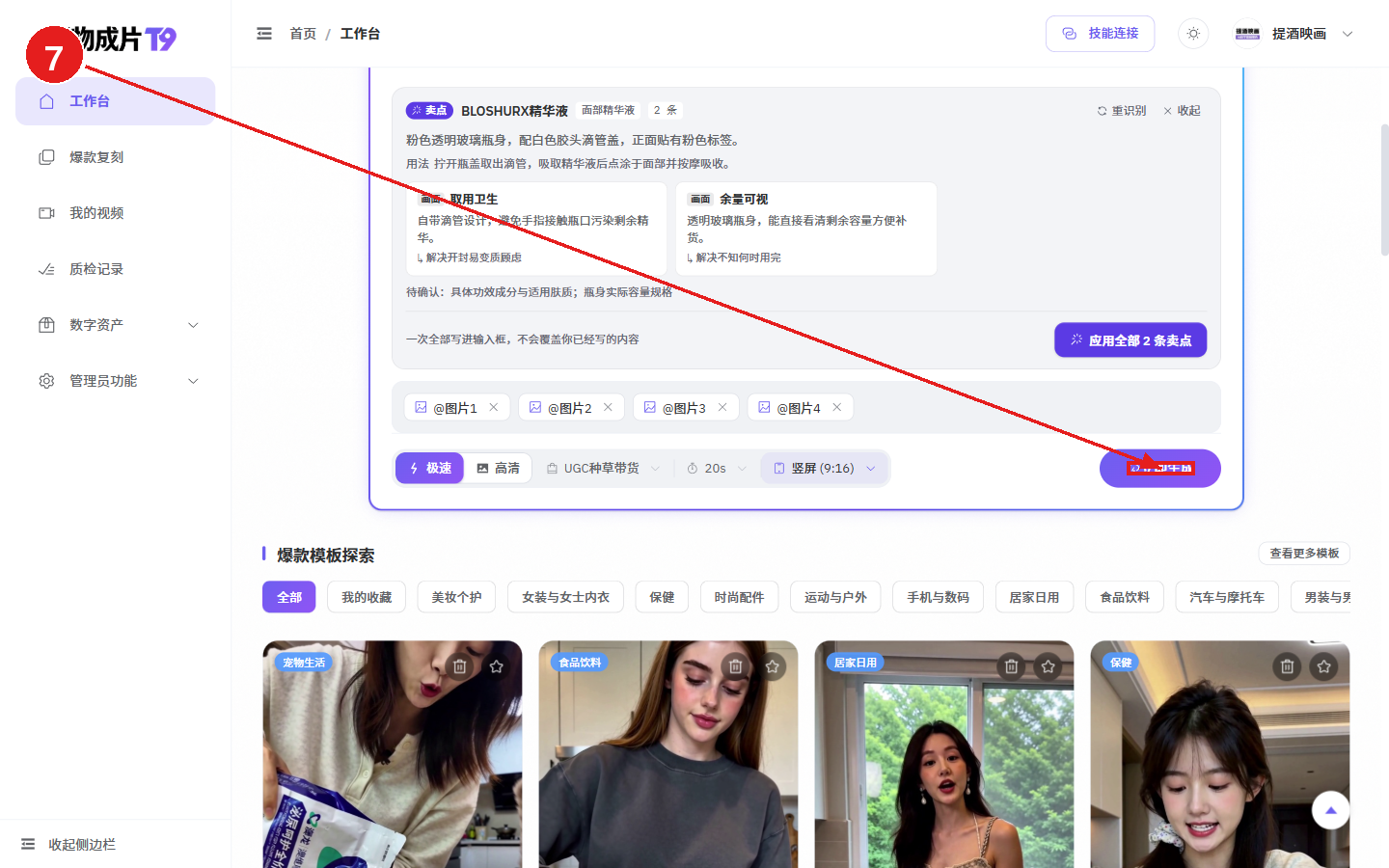This screenshot has width=1389, height=868.
Task: Click 收起侧边栏 at the bottom of the sidebar
Action: point(68,844)
